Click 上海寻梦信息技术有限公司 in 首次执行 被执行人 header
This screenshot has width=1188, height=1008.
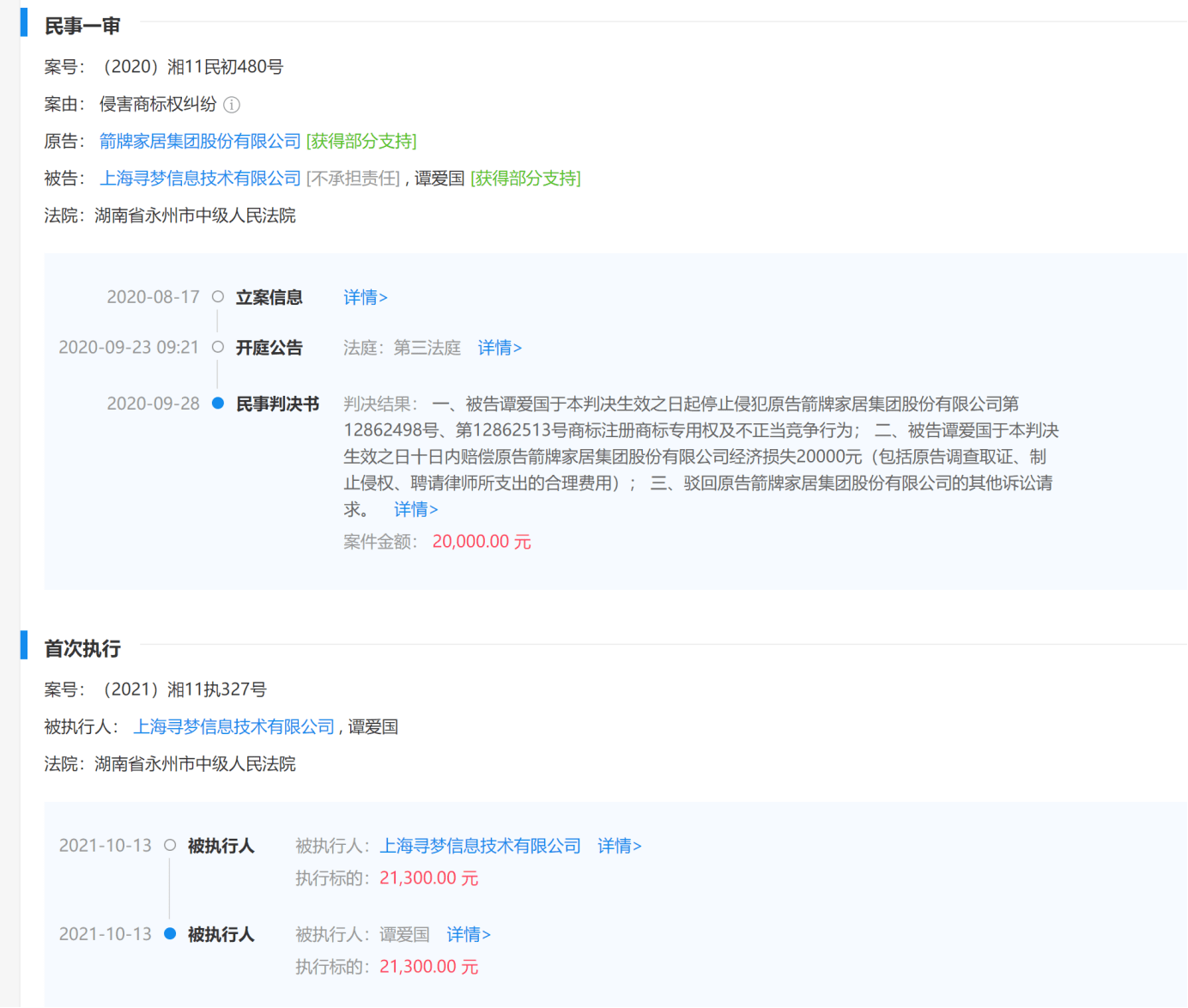pos(233,726)
